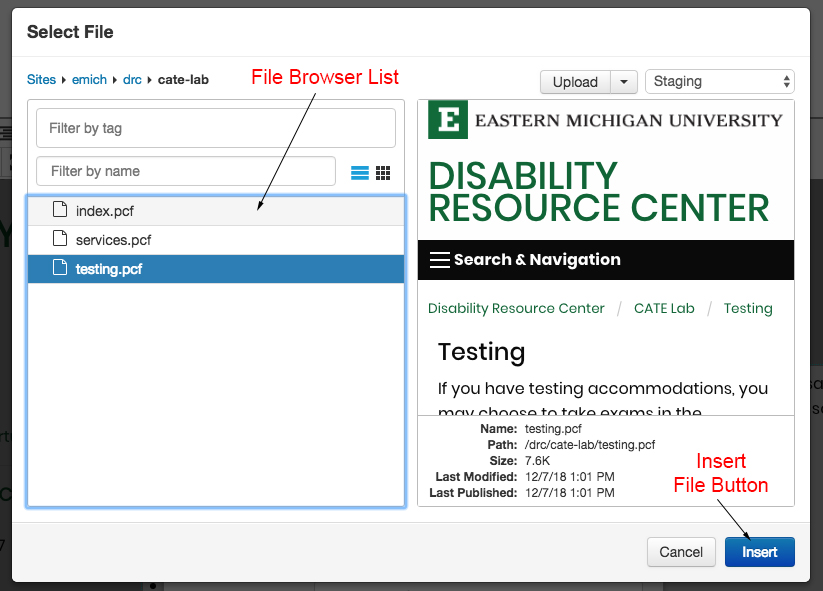Click the file icon beside testing.pcf
Viewport: 823px width, 591px height.
60,267
